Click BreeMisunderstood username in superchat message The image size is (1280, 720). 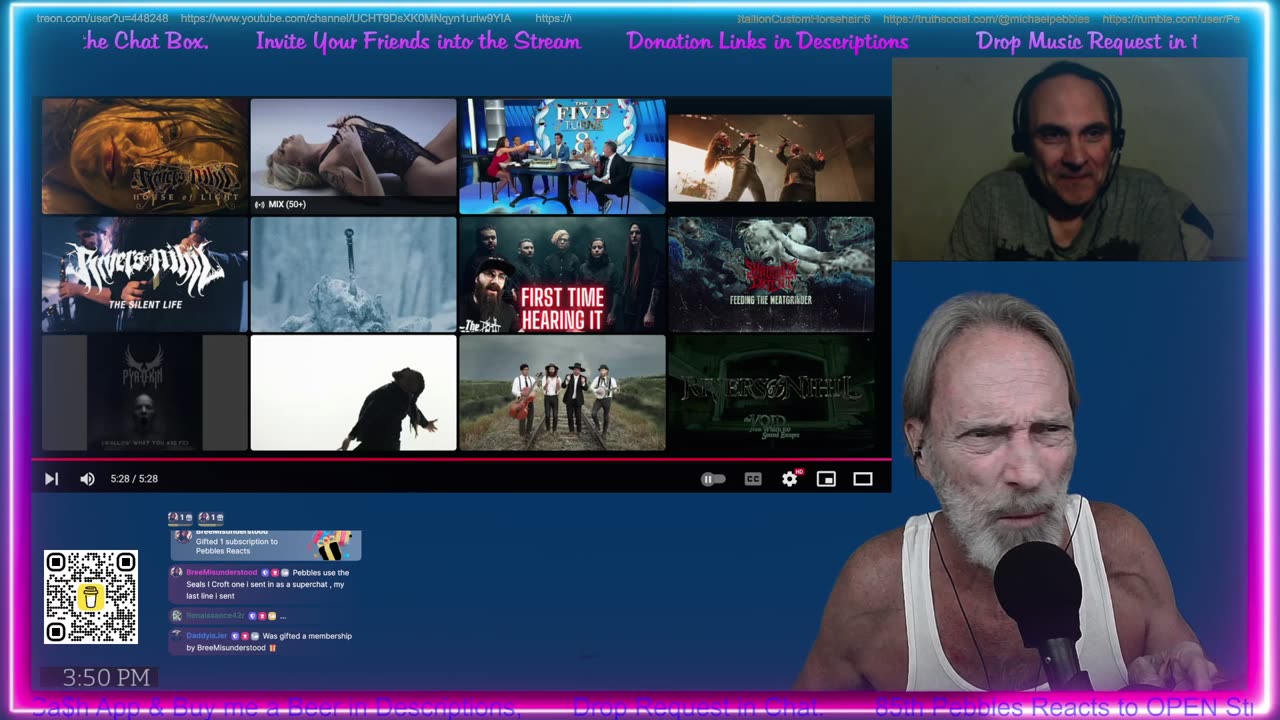(x=221, y=573)
